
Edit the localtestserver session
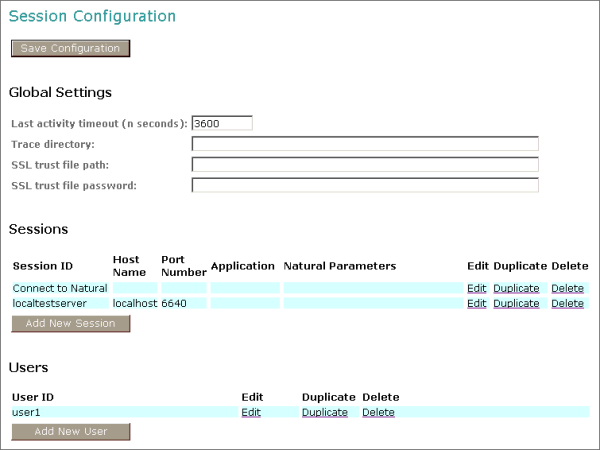(x=476, y=303)
